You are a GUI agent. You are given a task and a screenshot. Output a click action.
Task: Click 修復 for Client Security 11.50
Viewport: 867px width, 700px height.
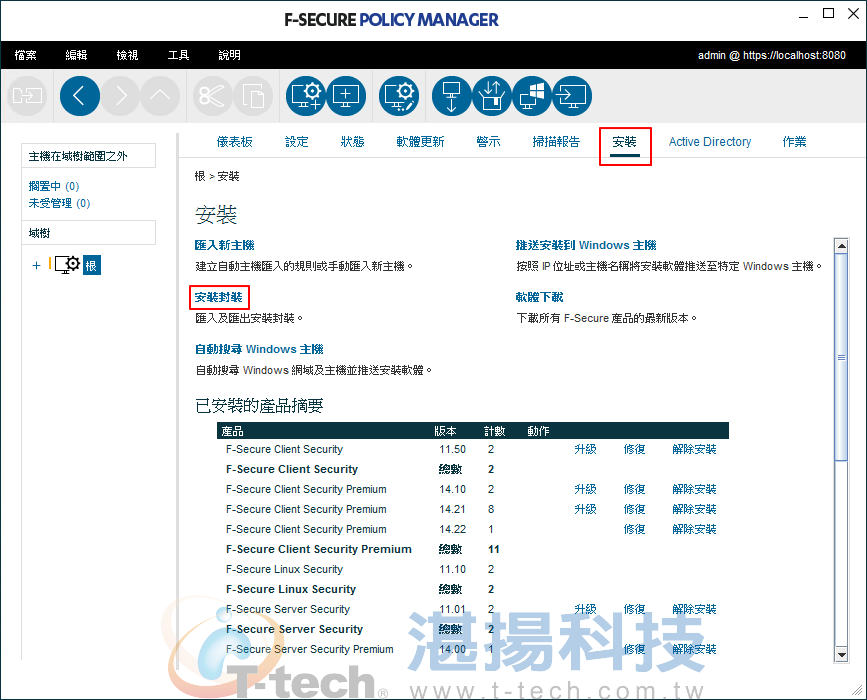click(x=635, y=450)
